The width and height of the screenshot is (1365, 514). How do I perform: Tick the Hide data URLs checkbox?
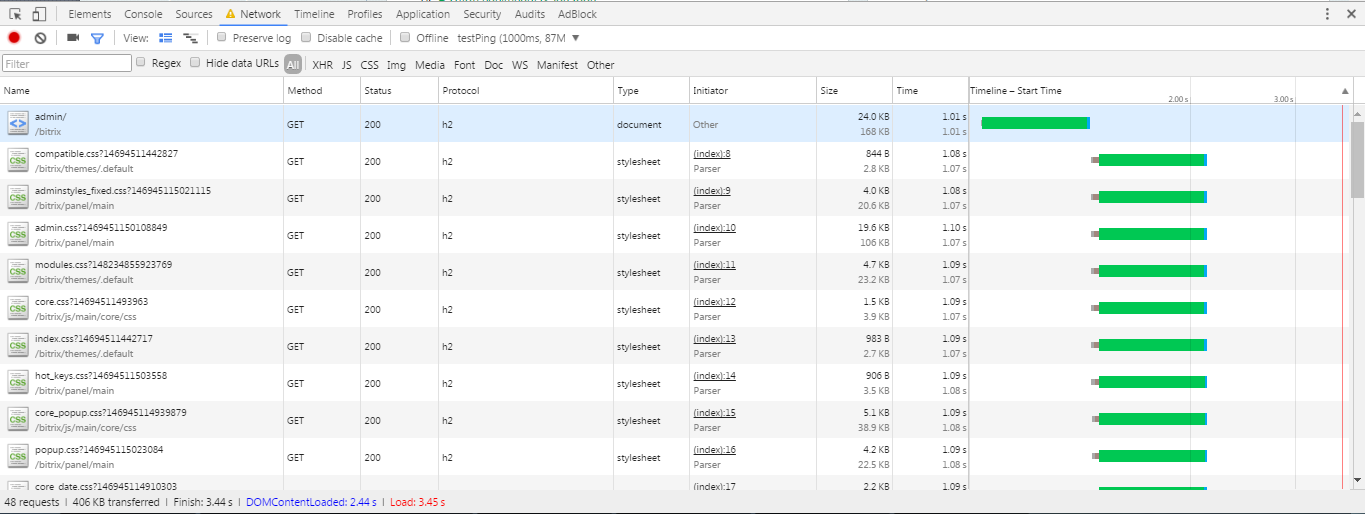196,63
